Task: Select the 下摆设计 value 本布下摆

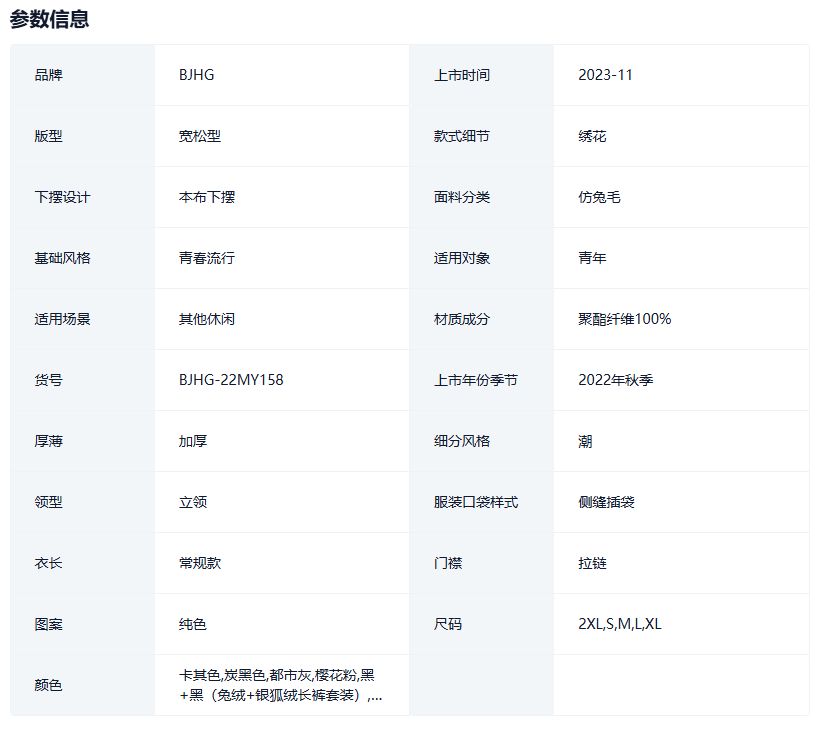Action: coord(206,197)
